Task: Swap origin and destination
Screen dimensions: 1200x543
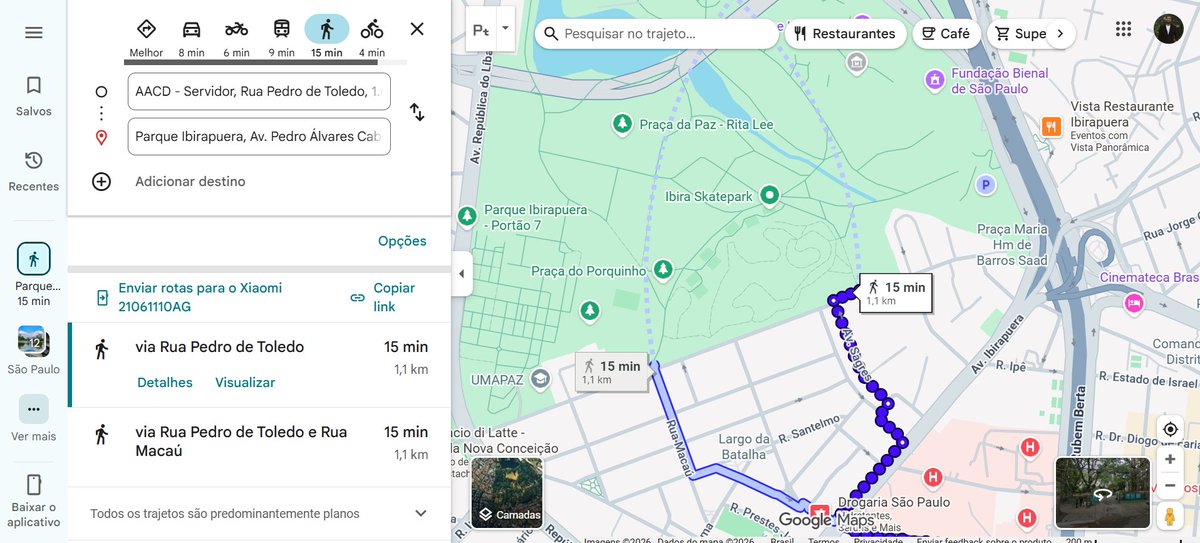Action: coord(417,113)
